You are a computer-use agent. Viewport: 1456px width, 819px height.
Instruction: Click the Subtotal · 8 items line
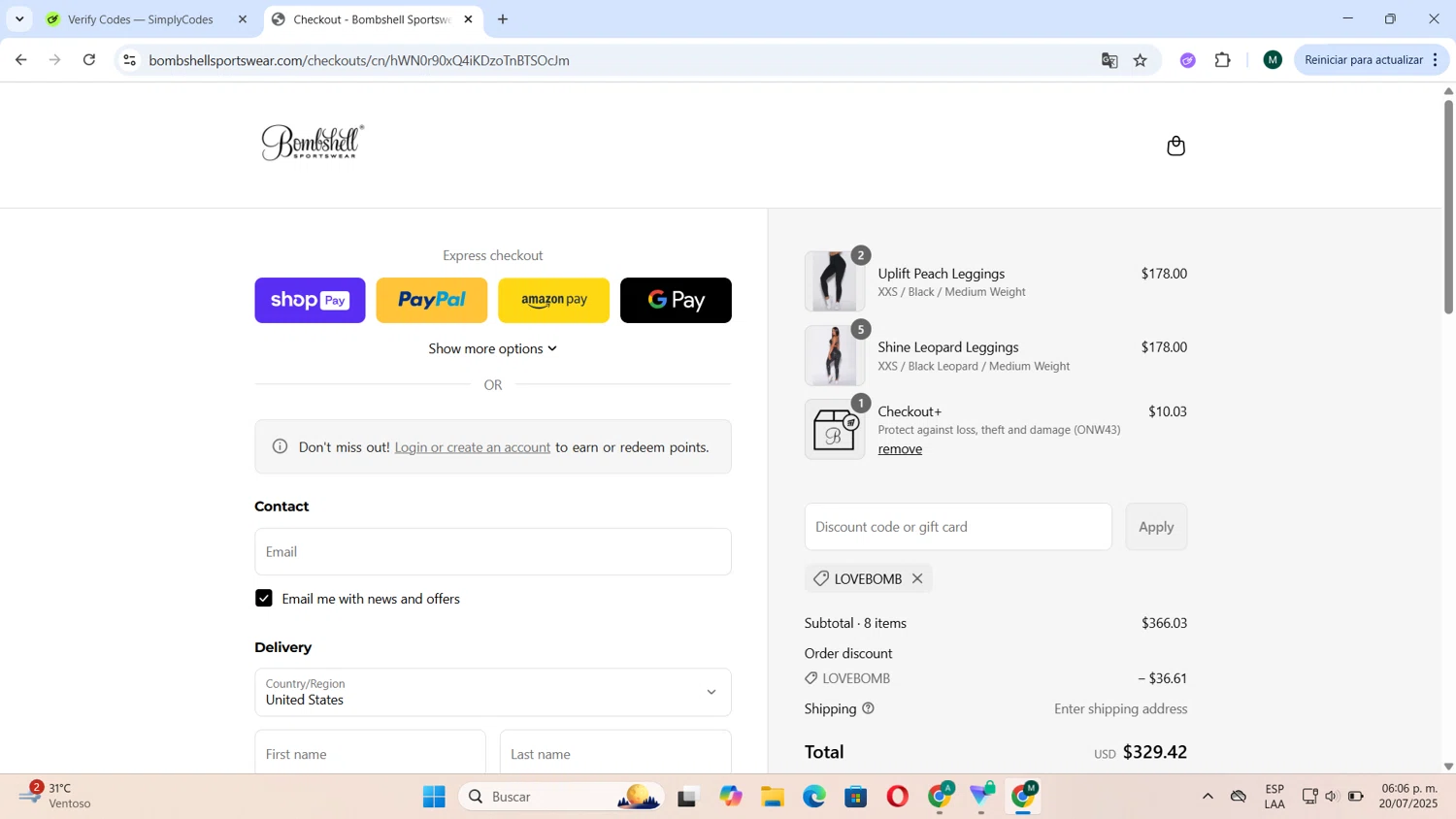996,623
